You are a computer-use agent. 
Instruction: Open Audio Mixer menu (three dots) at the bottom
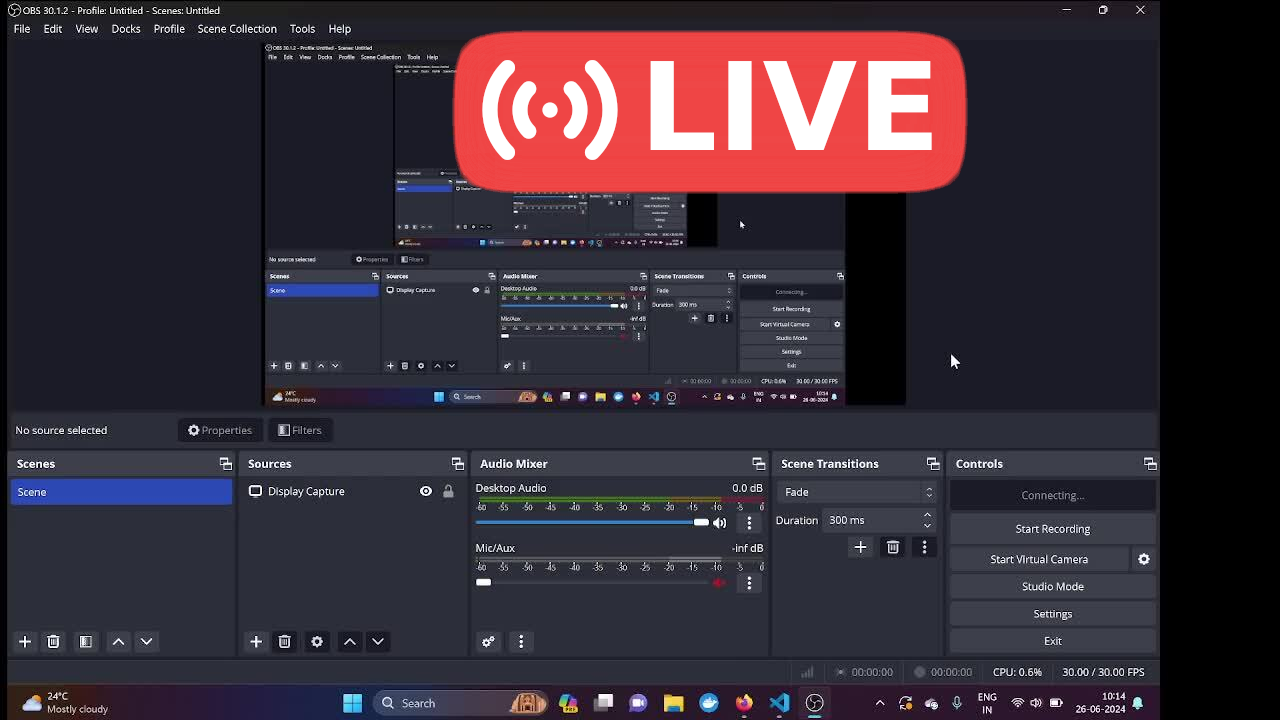click(521, 642)
